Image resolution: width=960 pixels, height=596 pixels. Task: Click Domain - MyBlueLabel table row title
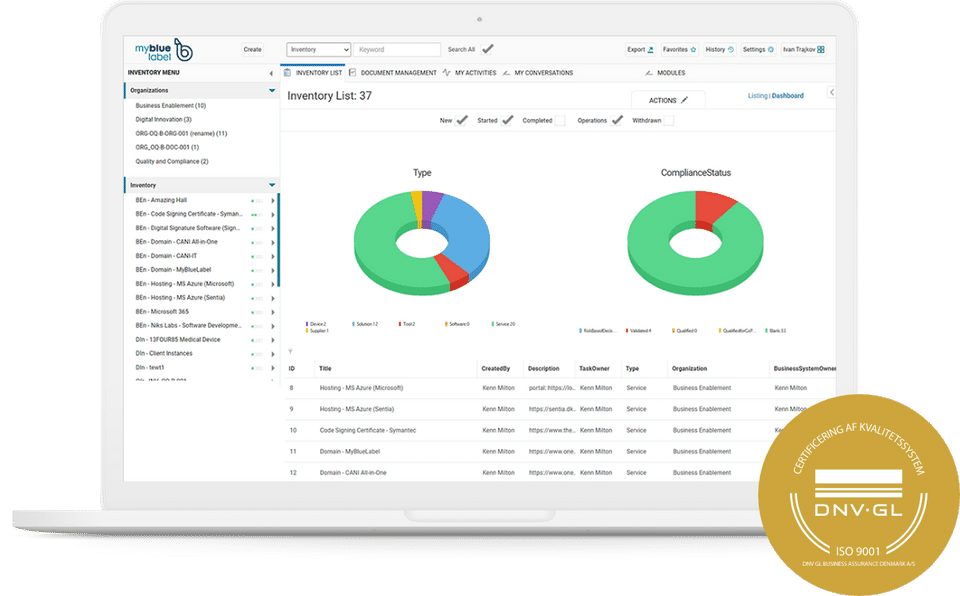(x=350, y=452)
